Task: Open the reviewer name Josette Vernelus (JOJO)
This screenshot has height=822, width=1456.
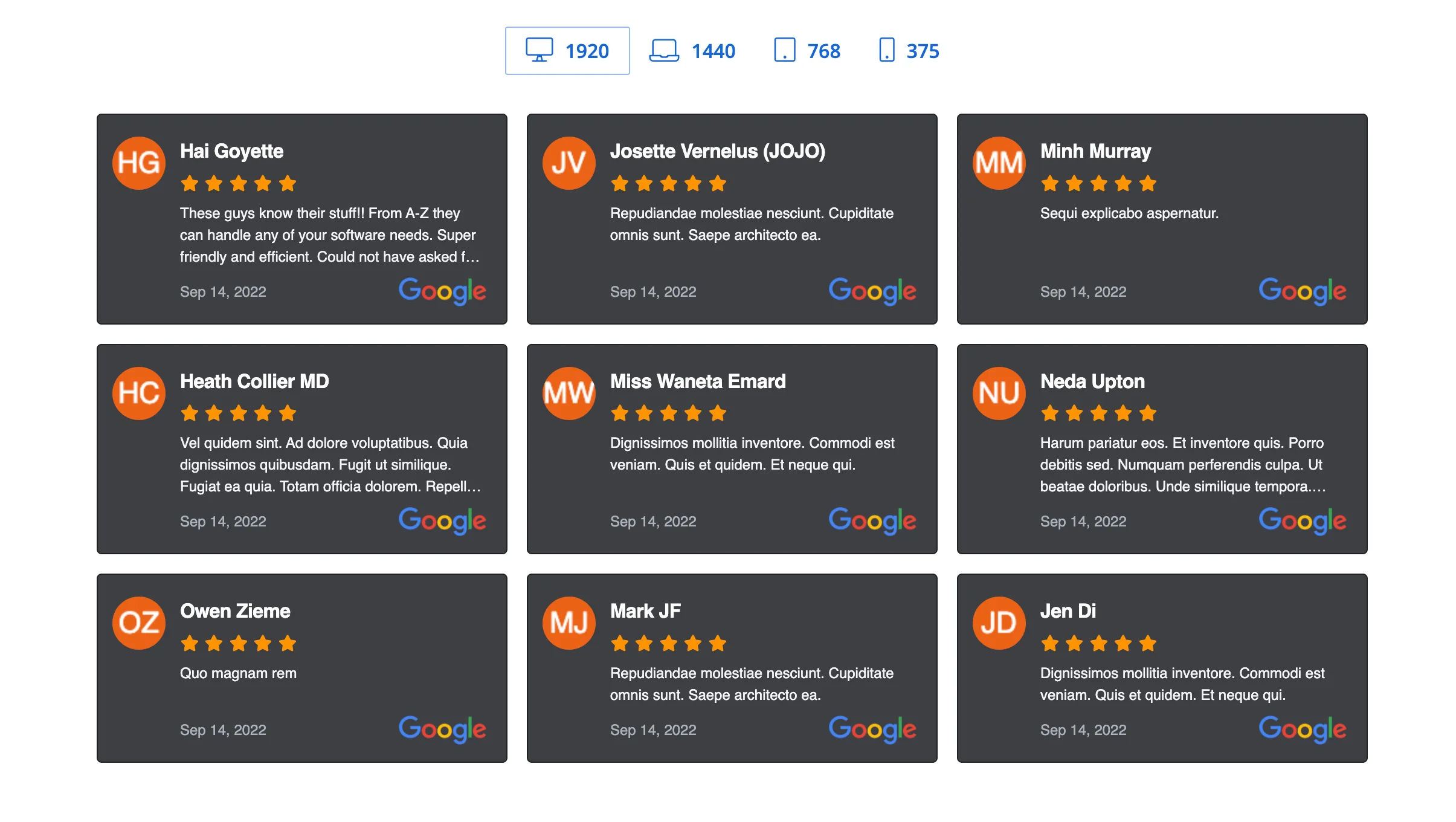Action: click(718, 151)
